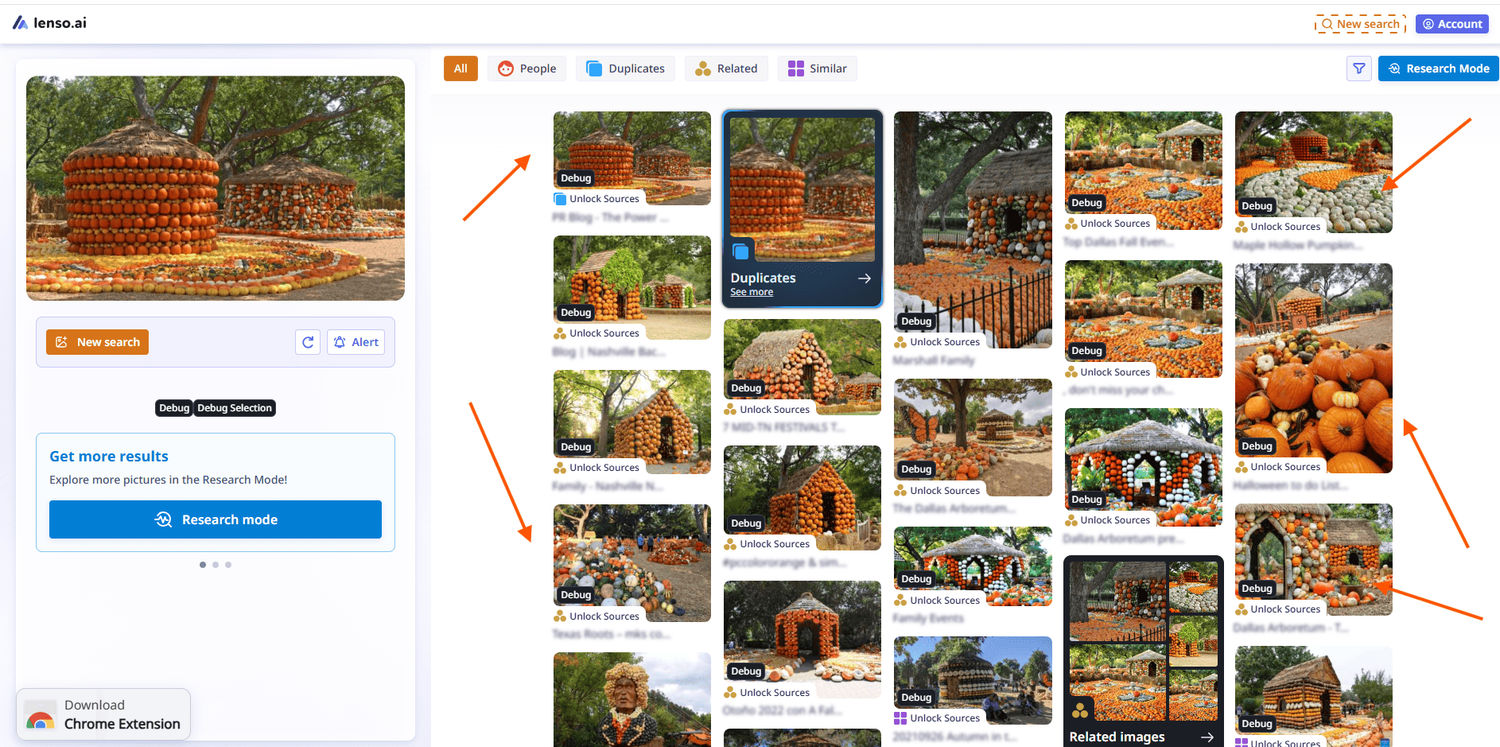Click the Download Chrome Extension banner
The width and height of the screenshot is (1500, 747).
tap(103, 714)
